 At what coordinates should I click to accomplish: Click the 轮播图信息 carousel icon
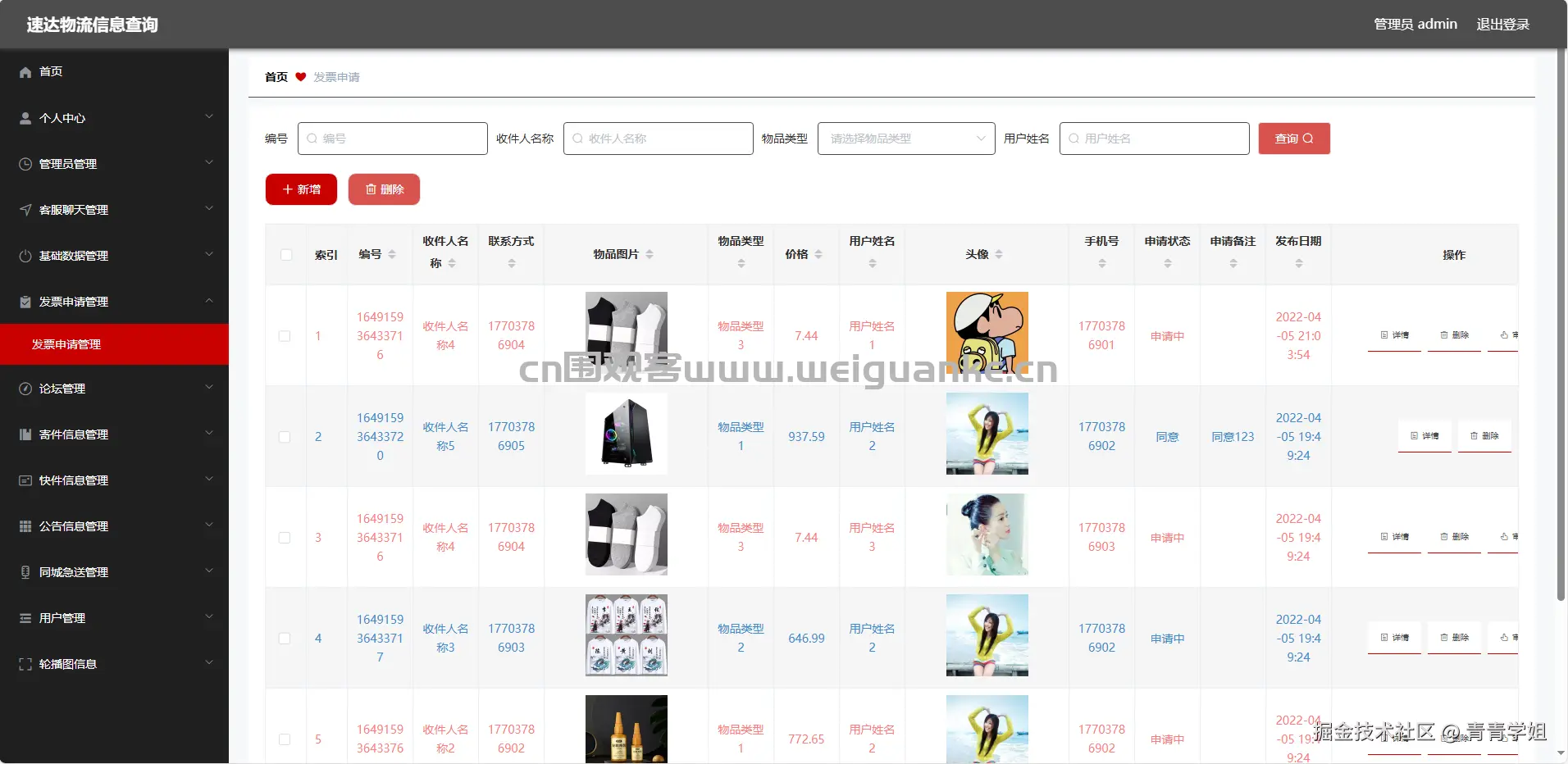tap(25, 664)
